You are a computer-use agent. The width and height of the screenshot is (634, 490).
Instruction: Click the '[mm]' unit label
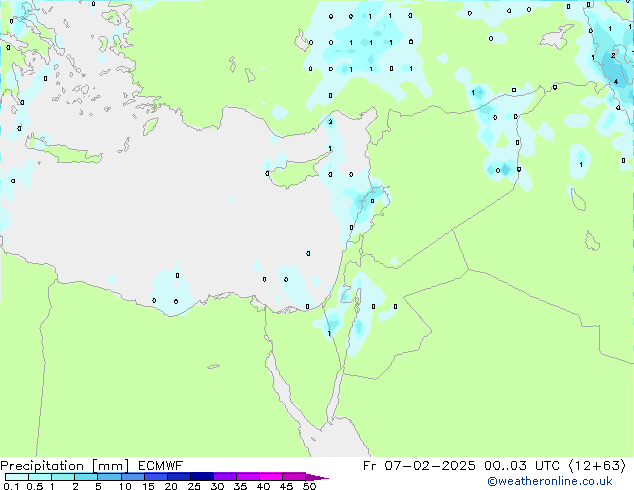click(x=110, y=466)
